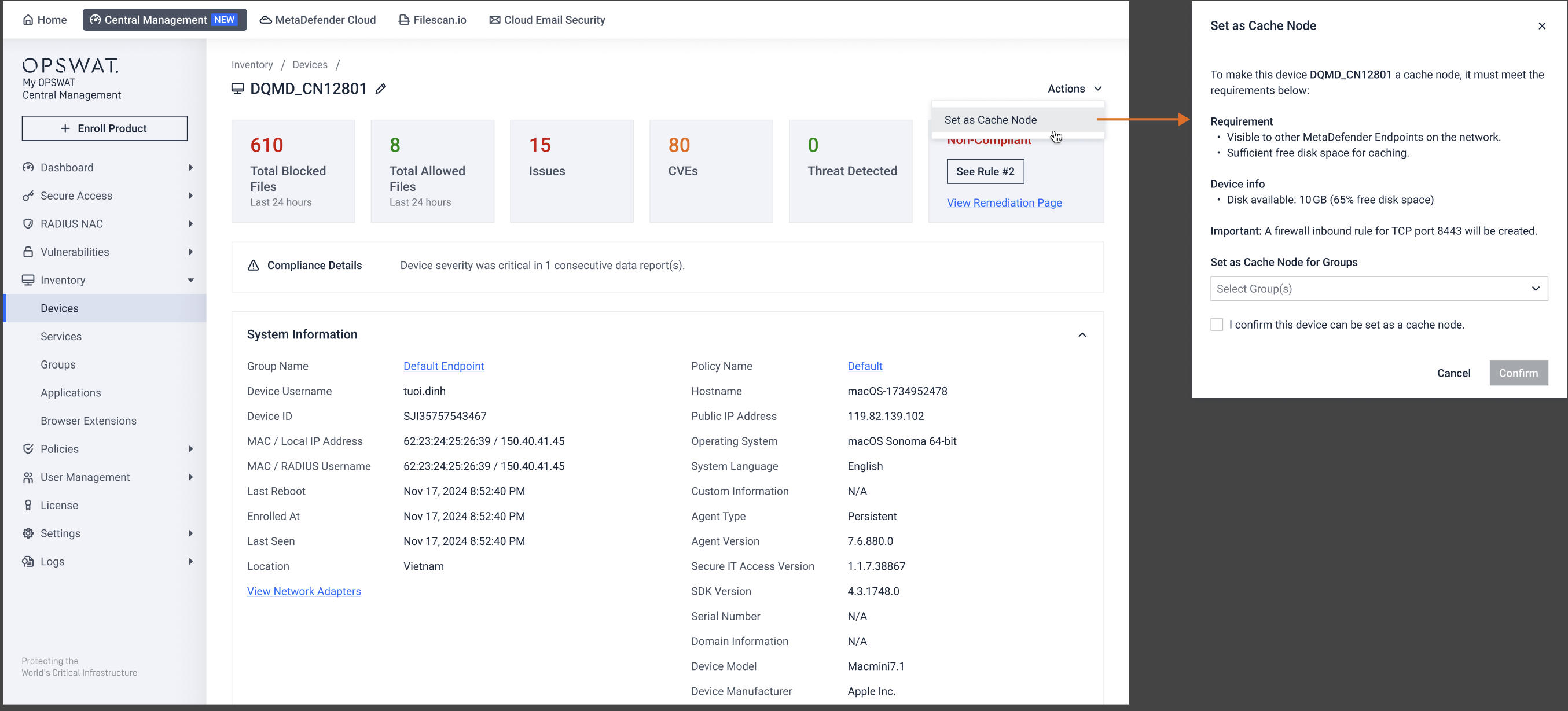1568x711 pixels.
Task: Click the User Management people icon
Action: tap(28, 477)
